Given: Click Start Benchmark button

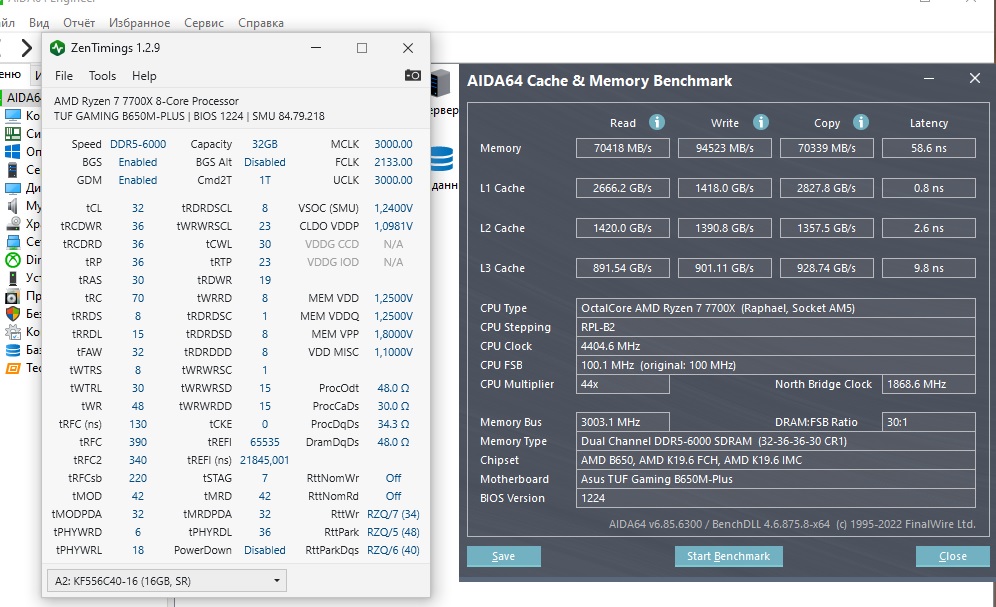Looking at the screenshot, I should (x=729, y=556).
